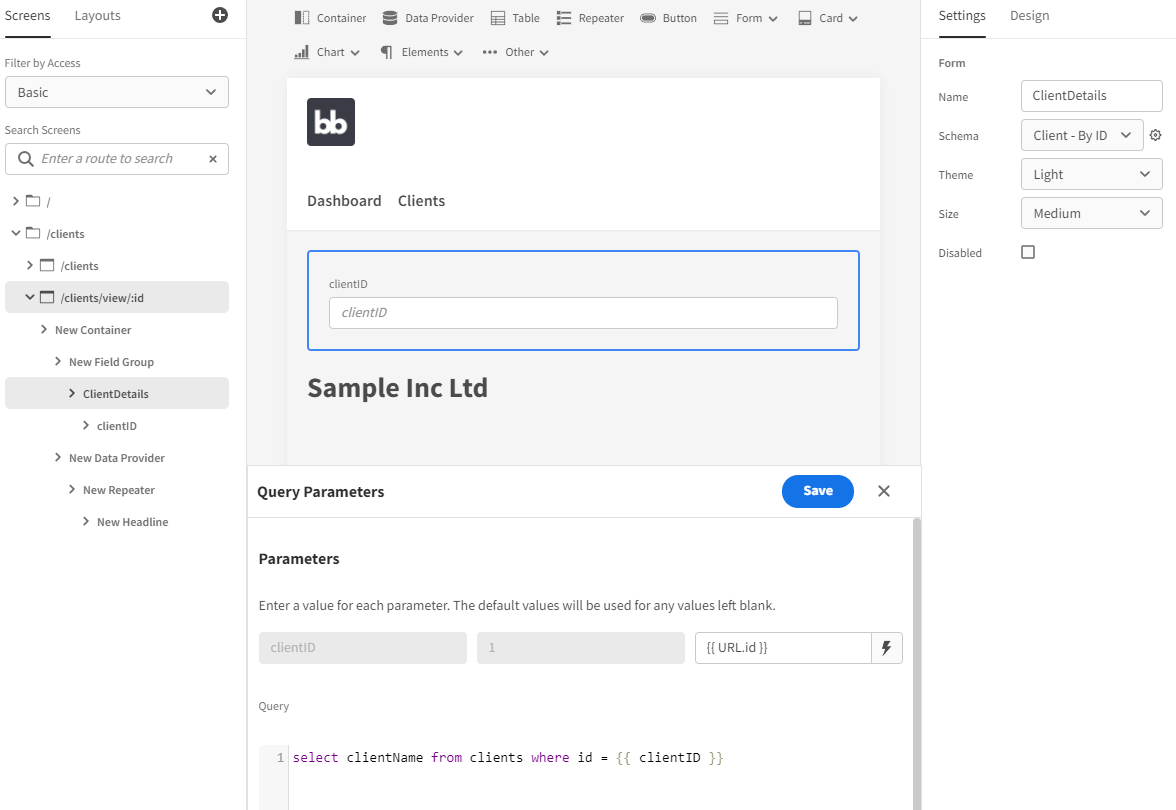Image resolution: width=1176 pixels, height=810 pixels.
Task: Select clientID field in tree
Action: [117, 425]
